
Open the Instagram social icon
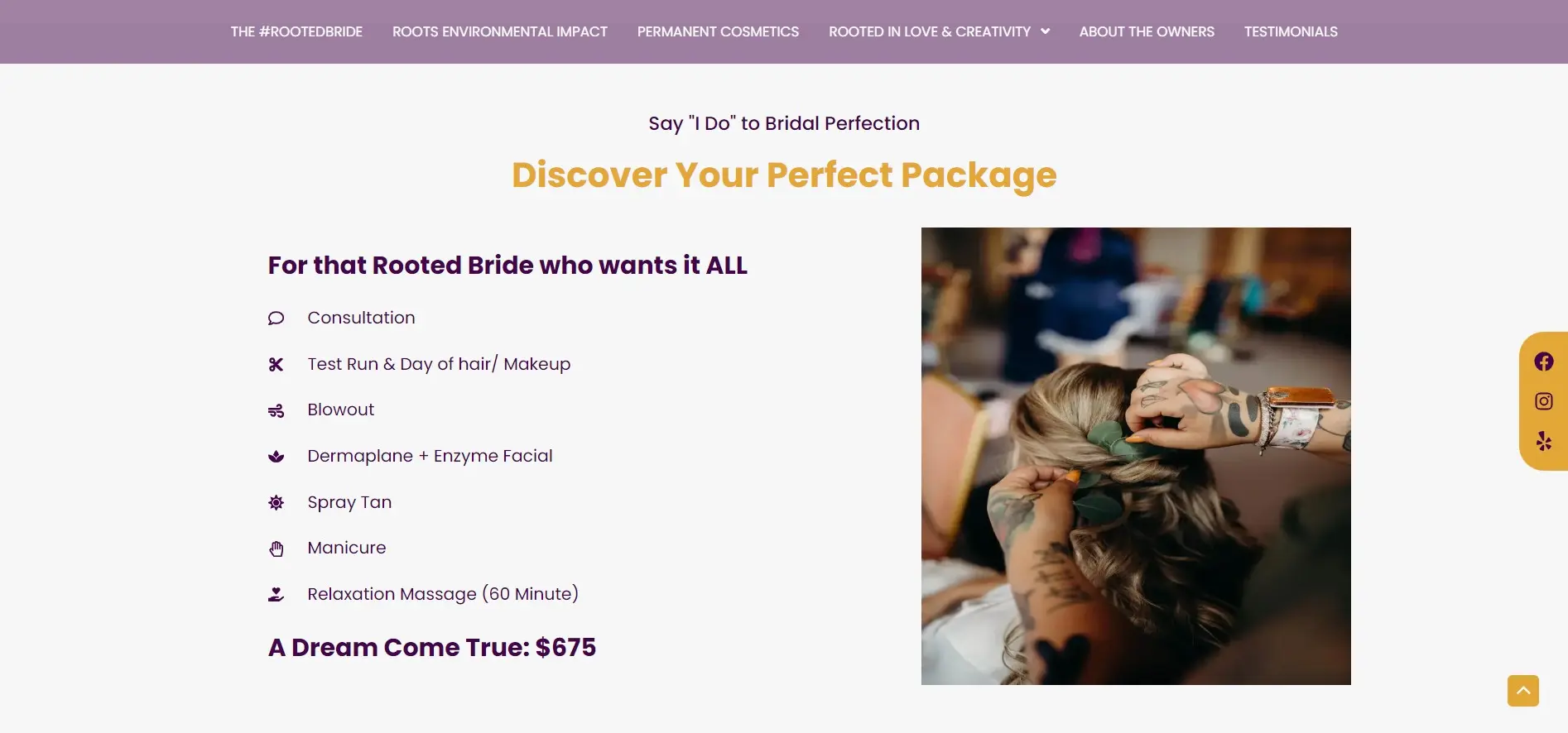click(1543, 401)
